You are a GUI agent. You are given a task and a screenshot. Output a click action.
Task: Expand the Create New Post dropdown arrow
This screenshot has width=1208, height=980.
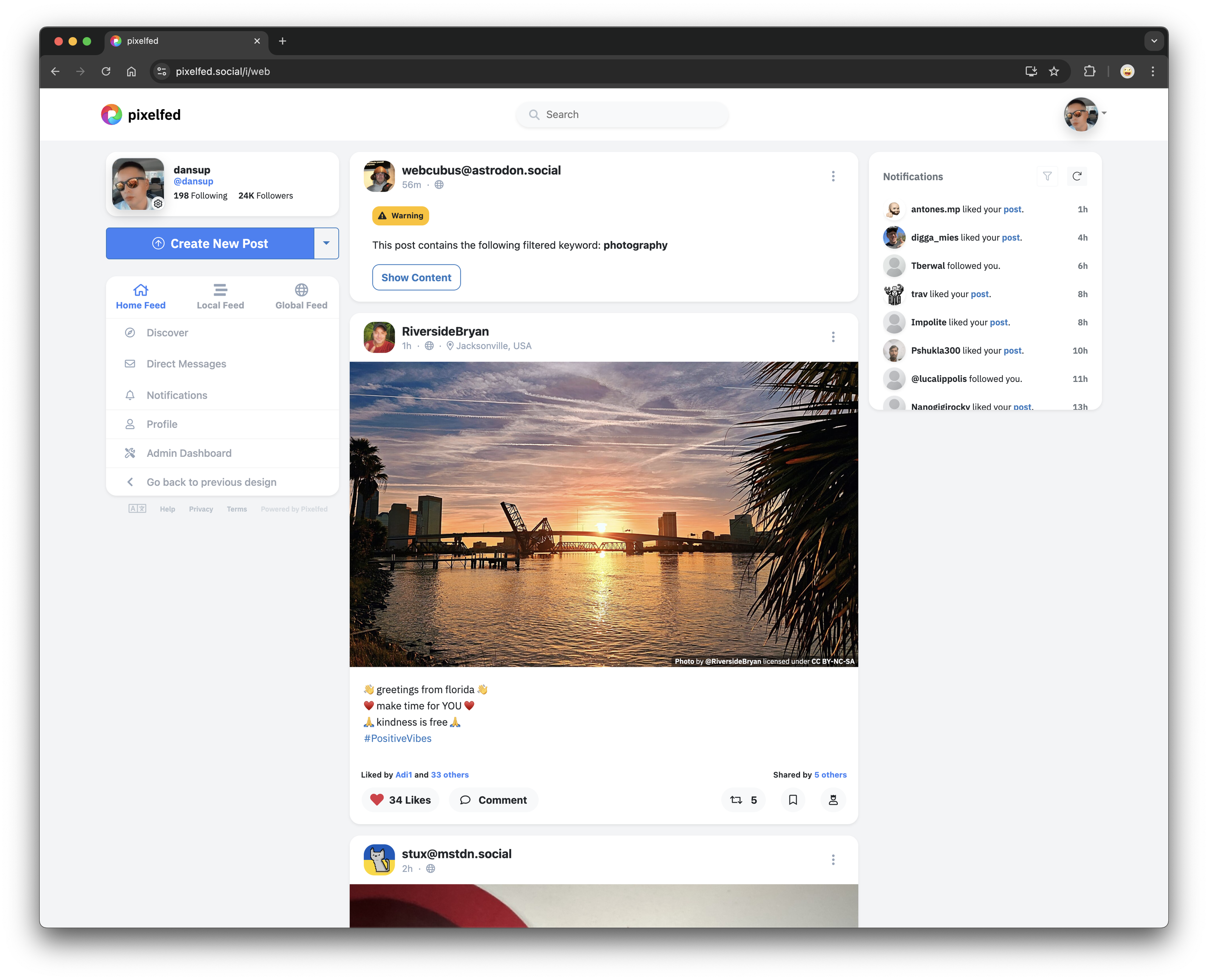point(326,243)
